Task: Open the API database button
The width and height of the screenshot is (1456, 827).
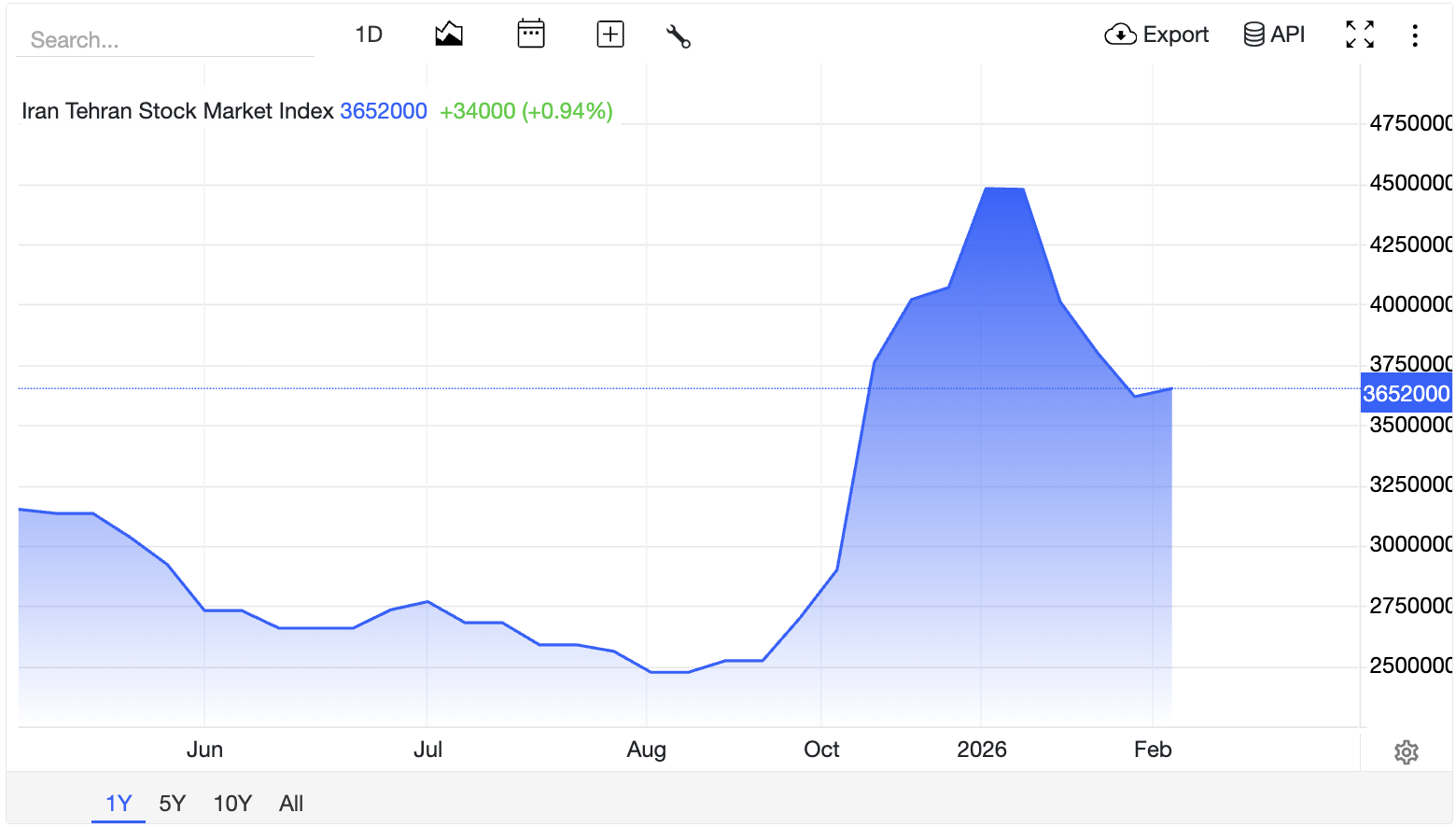Action: [1274, 35]
